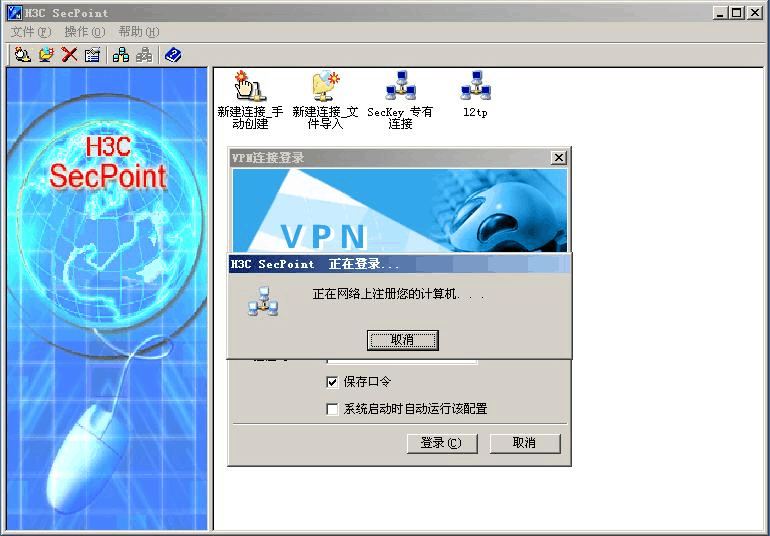Select the 新建连接_手动创建 connection item
Screen dimensions: 770x536
point(249,100)
